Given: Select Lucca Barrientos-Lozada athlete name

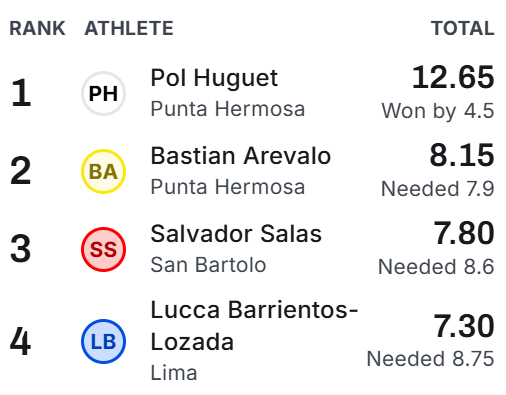Looking at the screenshot, I should [x=254, y=326].
